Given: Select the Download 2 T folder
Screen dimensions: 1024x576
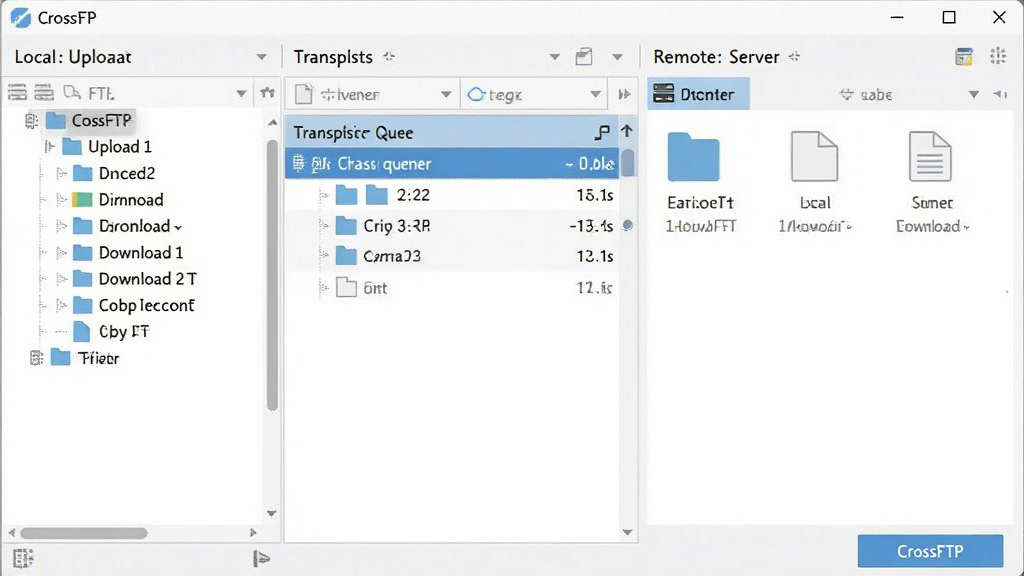Looking at the screenshot, I should (135, 279).
